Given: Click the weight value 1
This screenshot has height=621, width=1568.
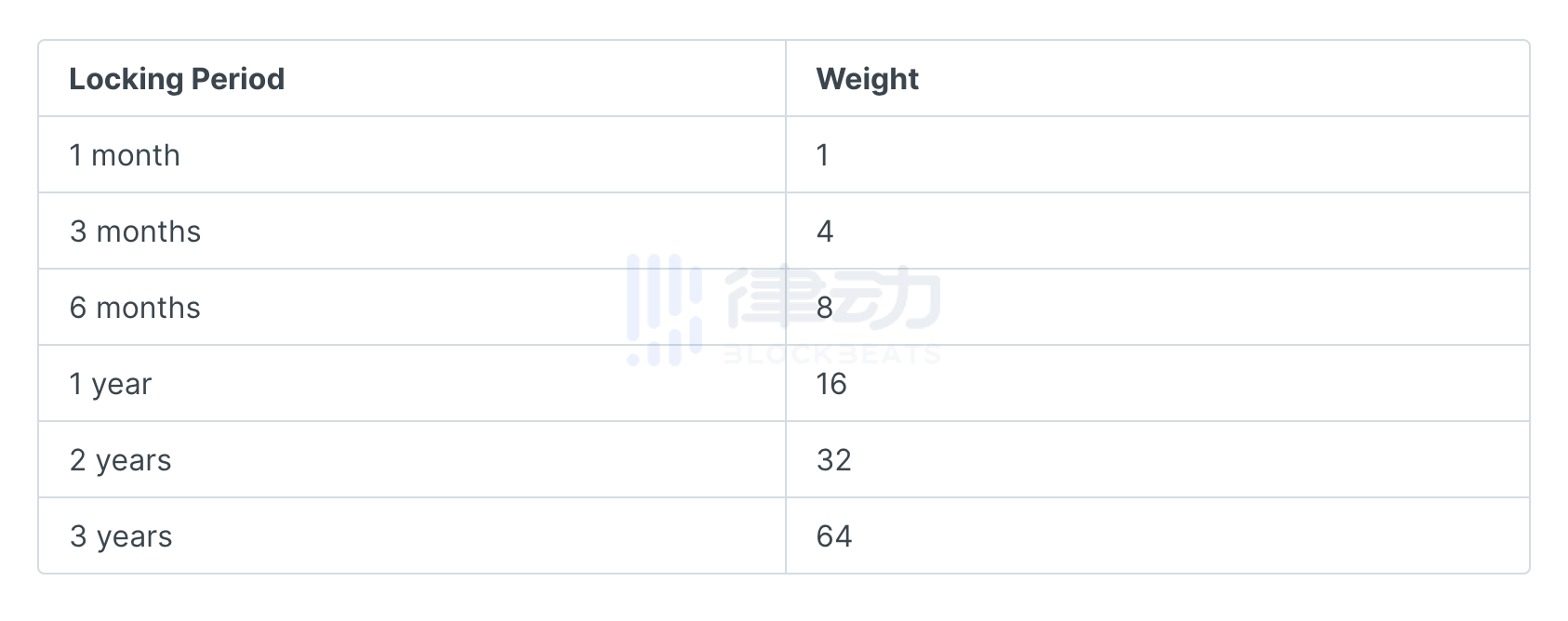Looking at the screenshot, I should (822, 155).
